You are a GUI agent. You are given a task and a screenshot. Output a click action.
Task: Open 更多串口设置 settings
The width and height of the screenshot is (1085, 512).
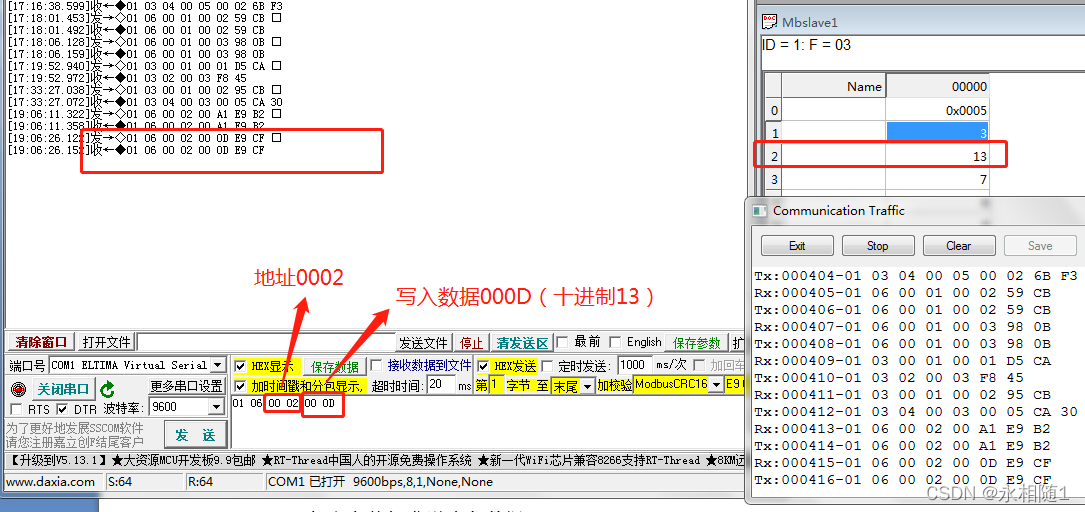(x=186, y=386)
